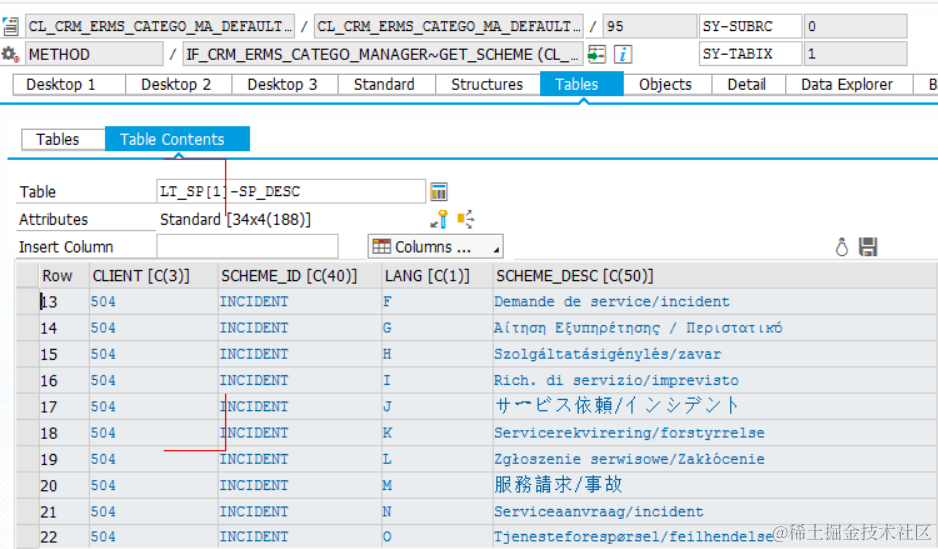Click the second CL_CRM_ERMS_CATEGO_MA_DEFAULT include field
Image resolution: width=938 pixels, height=549 pixels.
click(x=449, y=26)
